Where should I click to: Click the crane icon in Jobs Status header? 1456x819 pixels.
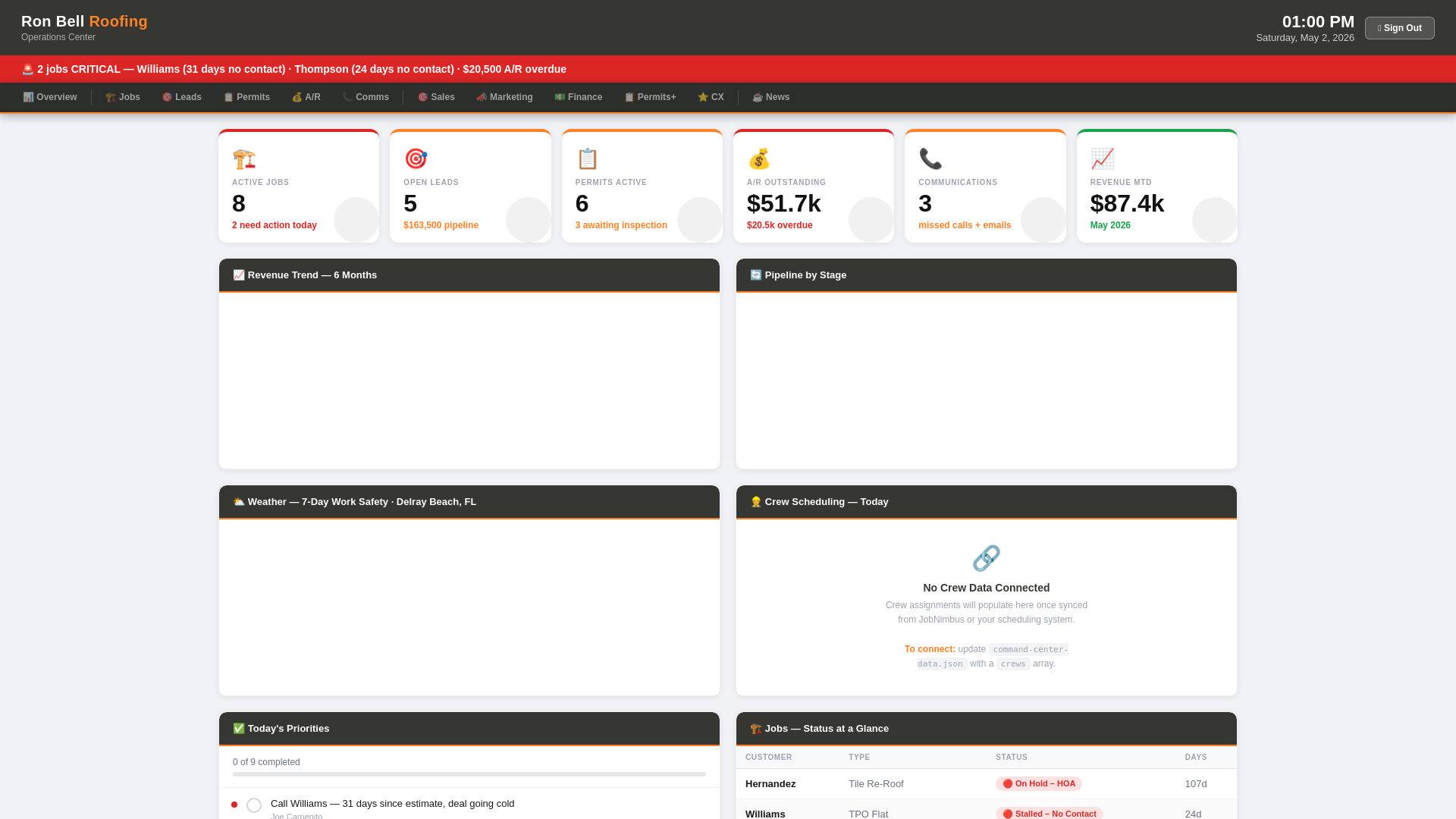(756, 729)
